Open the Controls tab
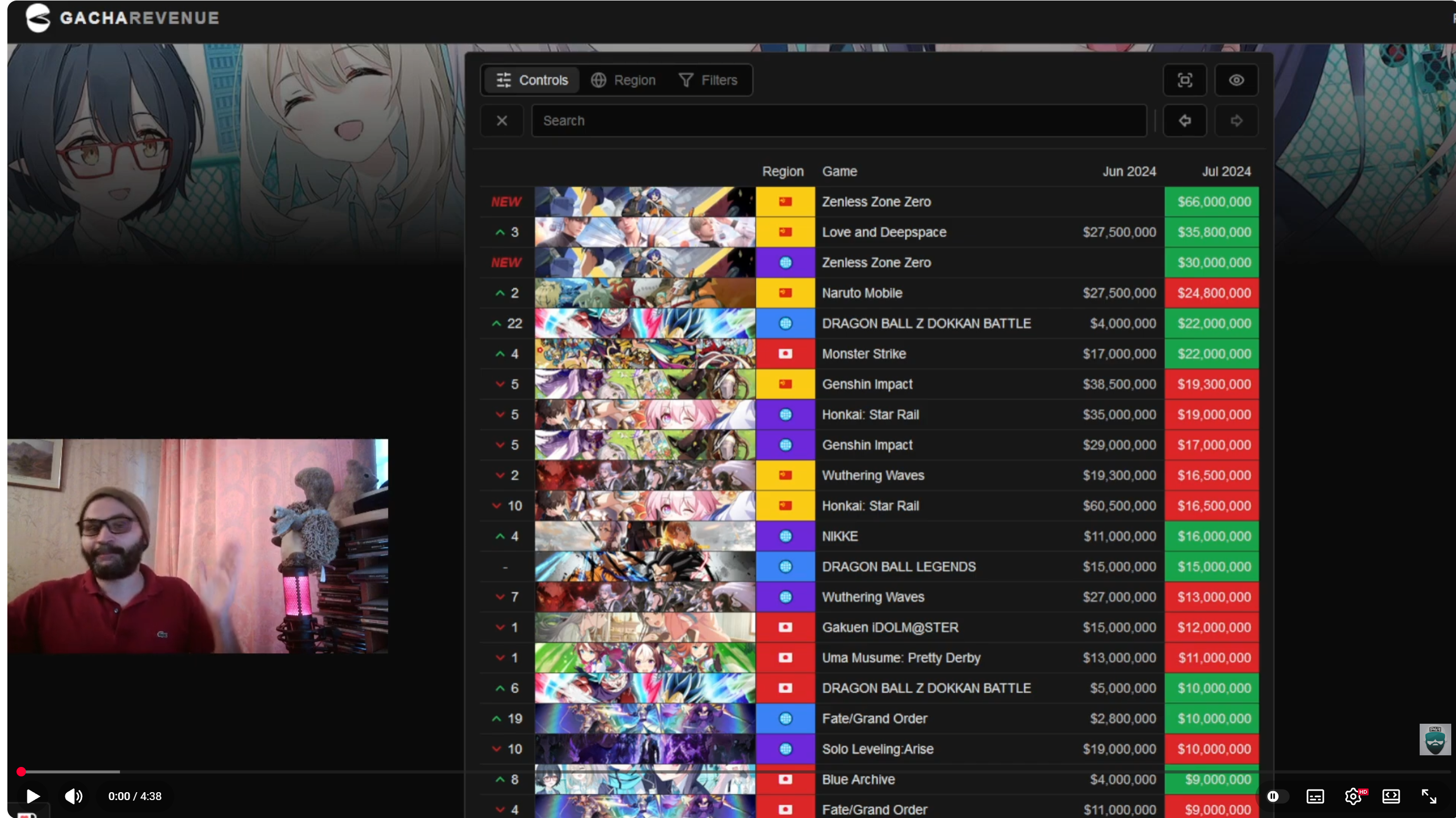This screenshot has height=818, width=1456. coord(531,80)
